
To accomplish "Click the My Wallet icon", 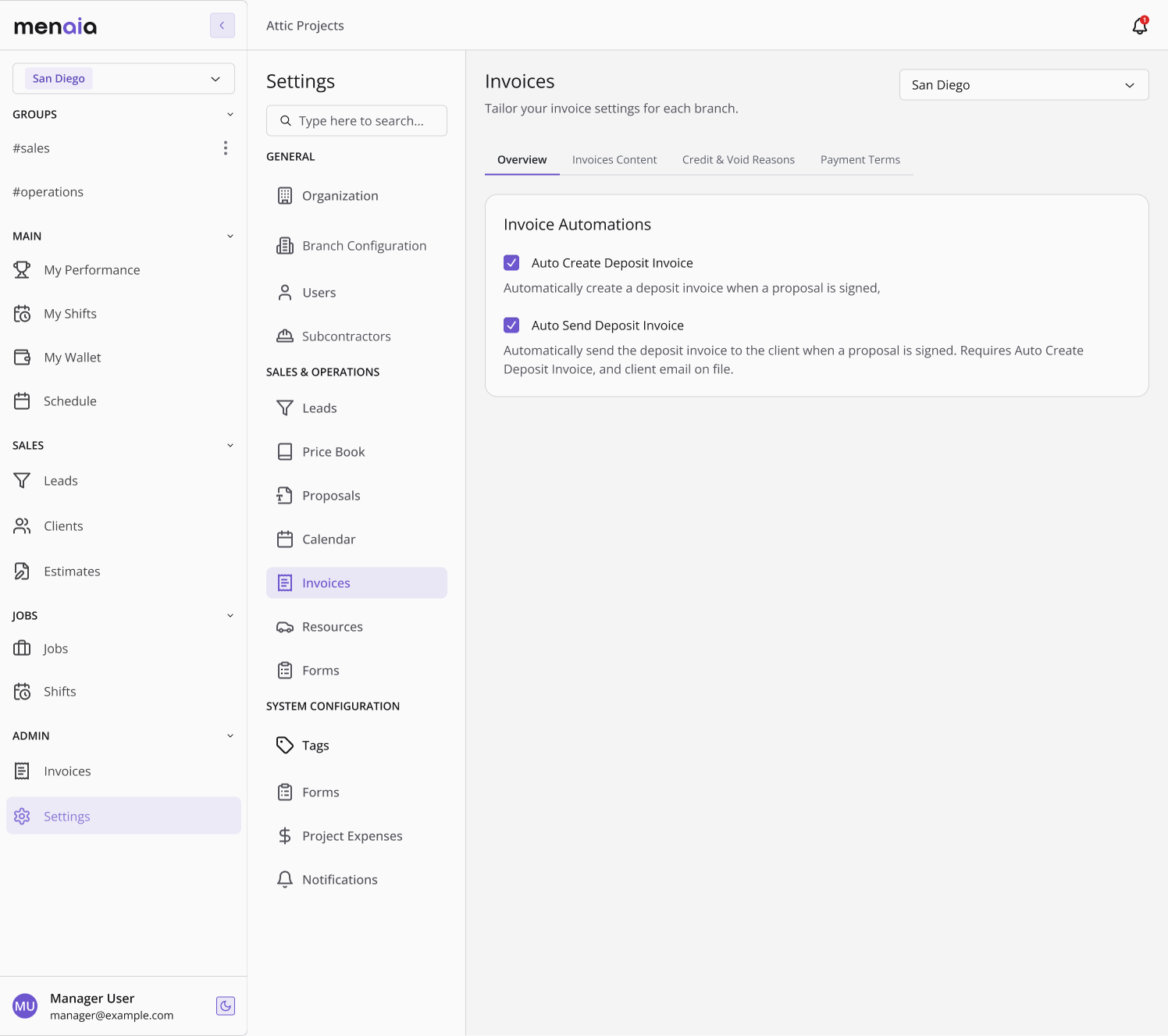I will point(22,358).
